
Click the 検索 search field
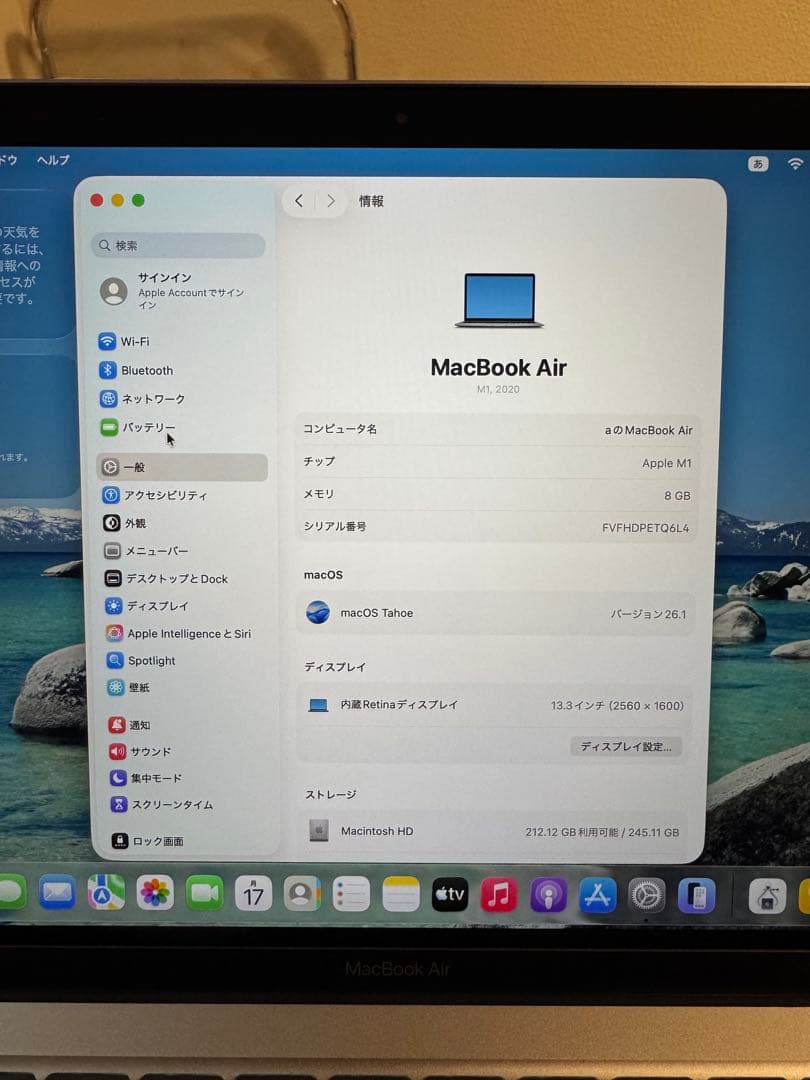point(177,245)
